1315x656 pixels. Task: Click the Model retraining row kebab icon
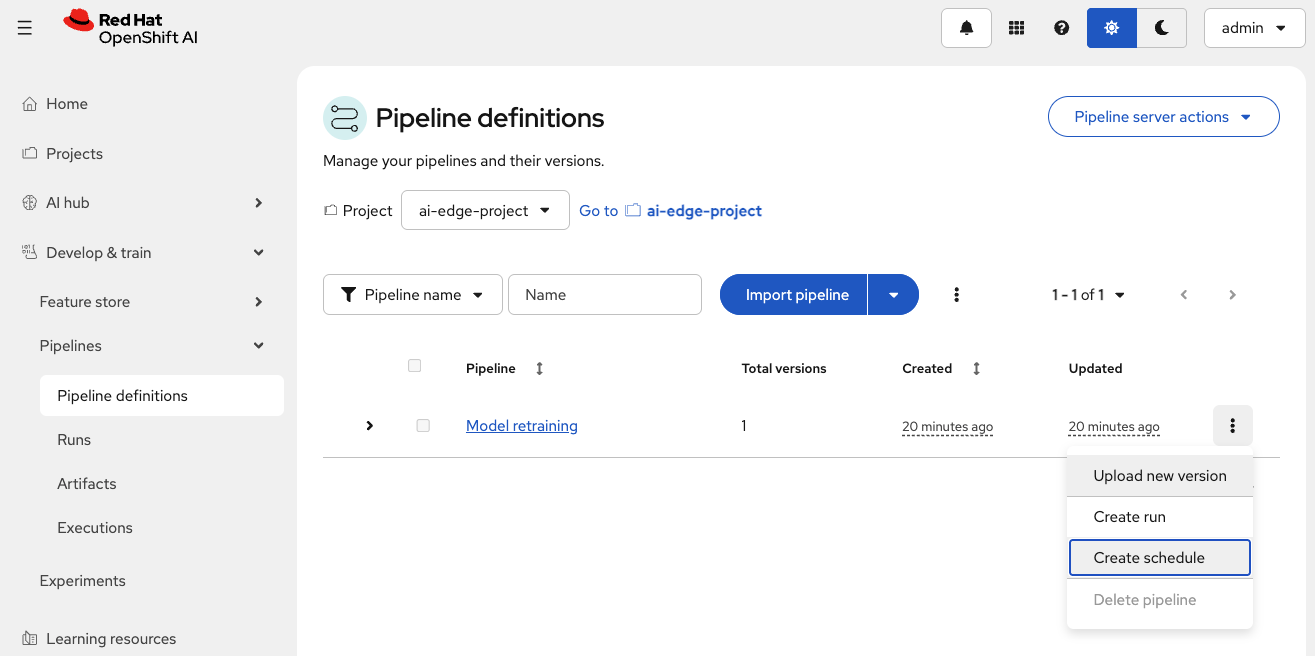point(1232,426)
